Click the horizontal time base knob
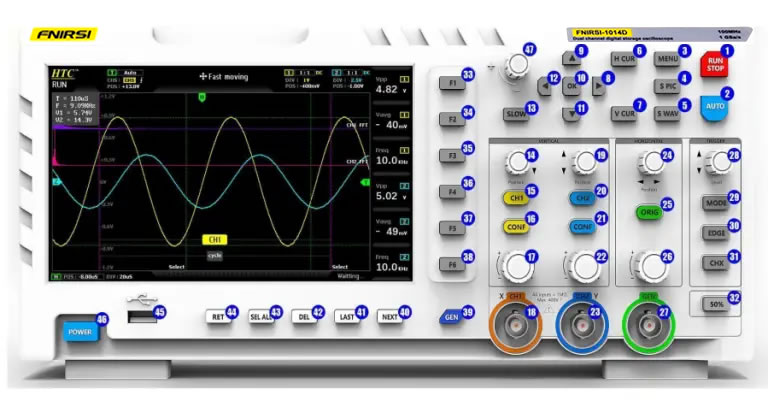The image size is (768, 401). pyautogui.click(x=651, y=267)
